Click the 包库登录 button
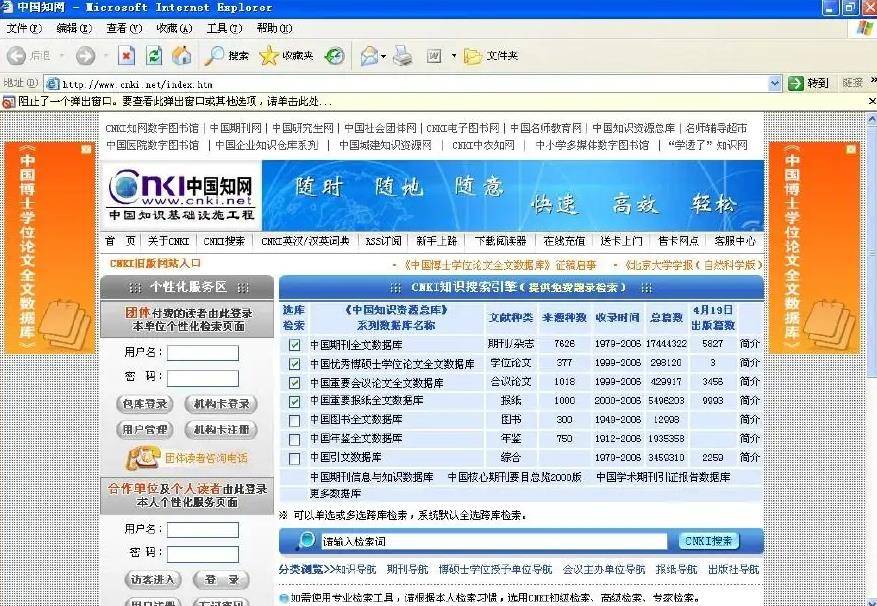Screen dimensions: 877x606 click(145, 403)
